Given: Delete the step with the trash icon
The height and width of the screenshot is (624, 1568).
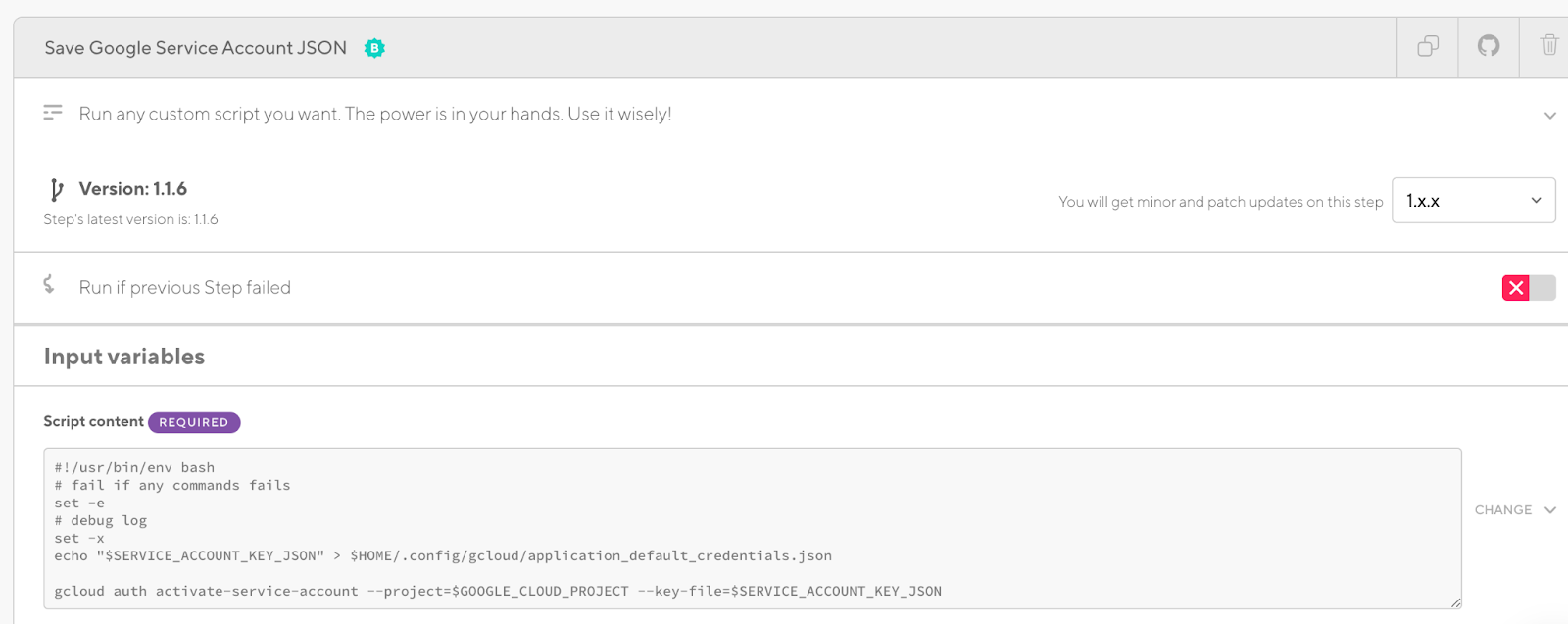Looking at the screenshot, I should [x=1549, y=45].
